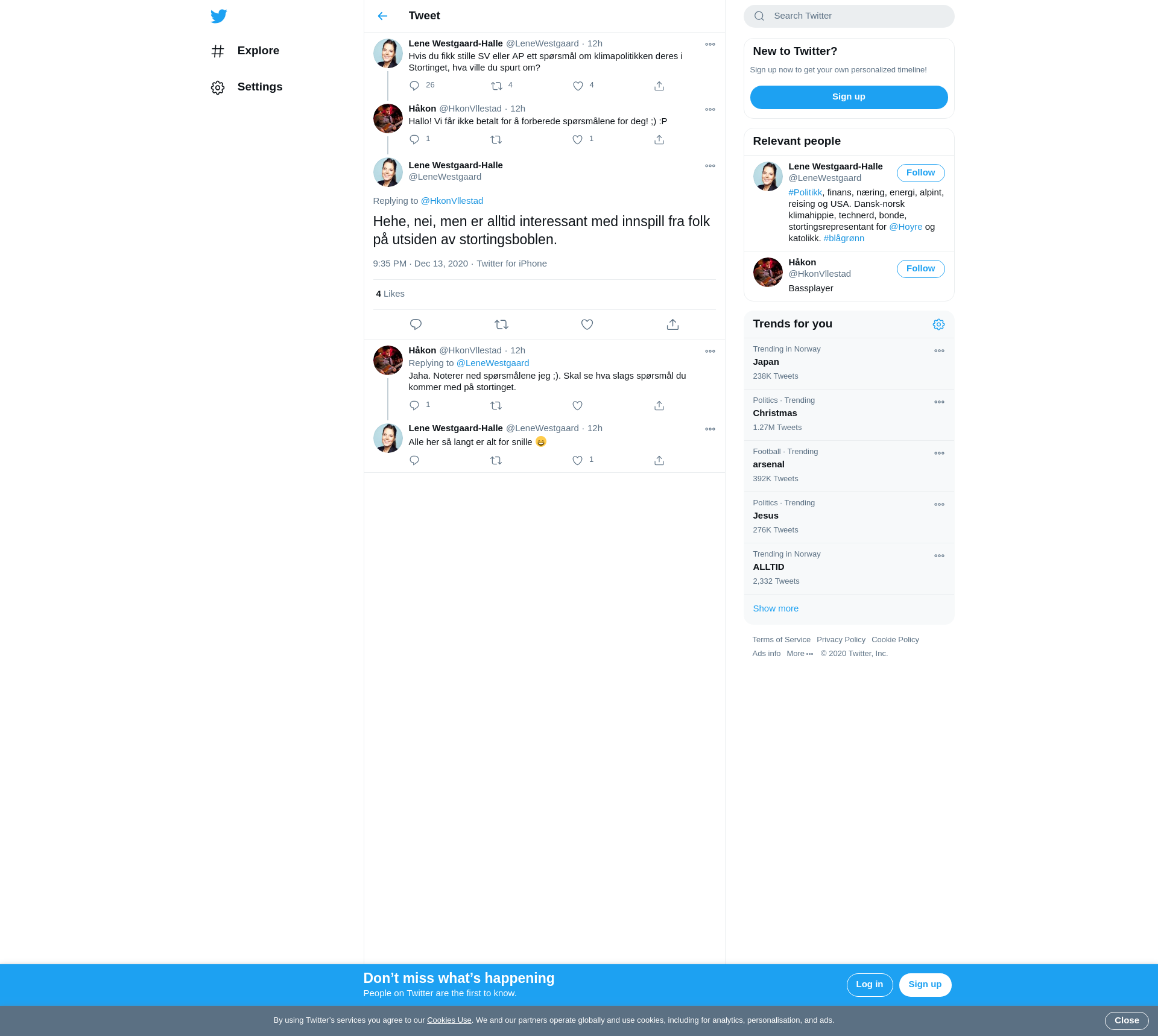1158x1036 pixels.
Task: Close the cookie notice
Action: (x=1127, y=1020)
